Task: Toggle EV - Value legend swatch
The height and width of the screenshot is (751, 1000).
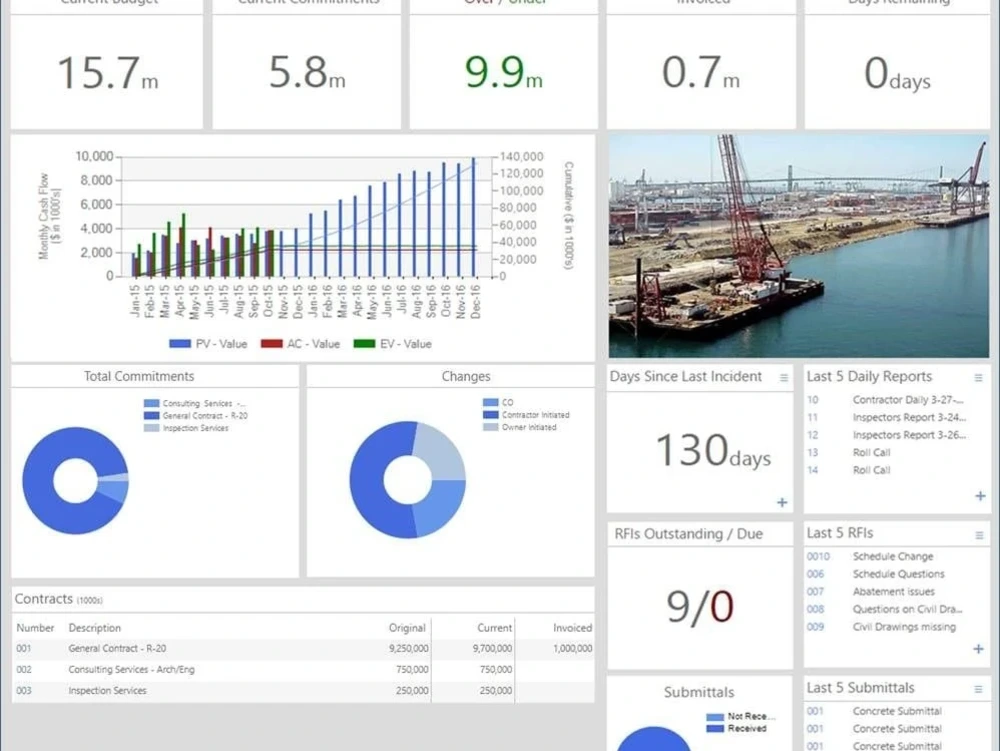Action: click(x=364, y=344)
